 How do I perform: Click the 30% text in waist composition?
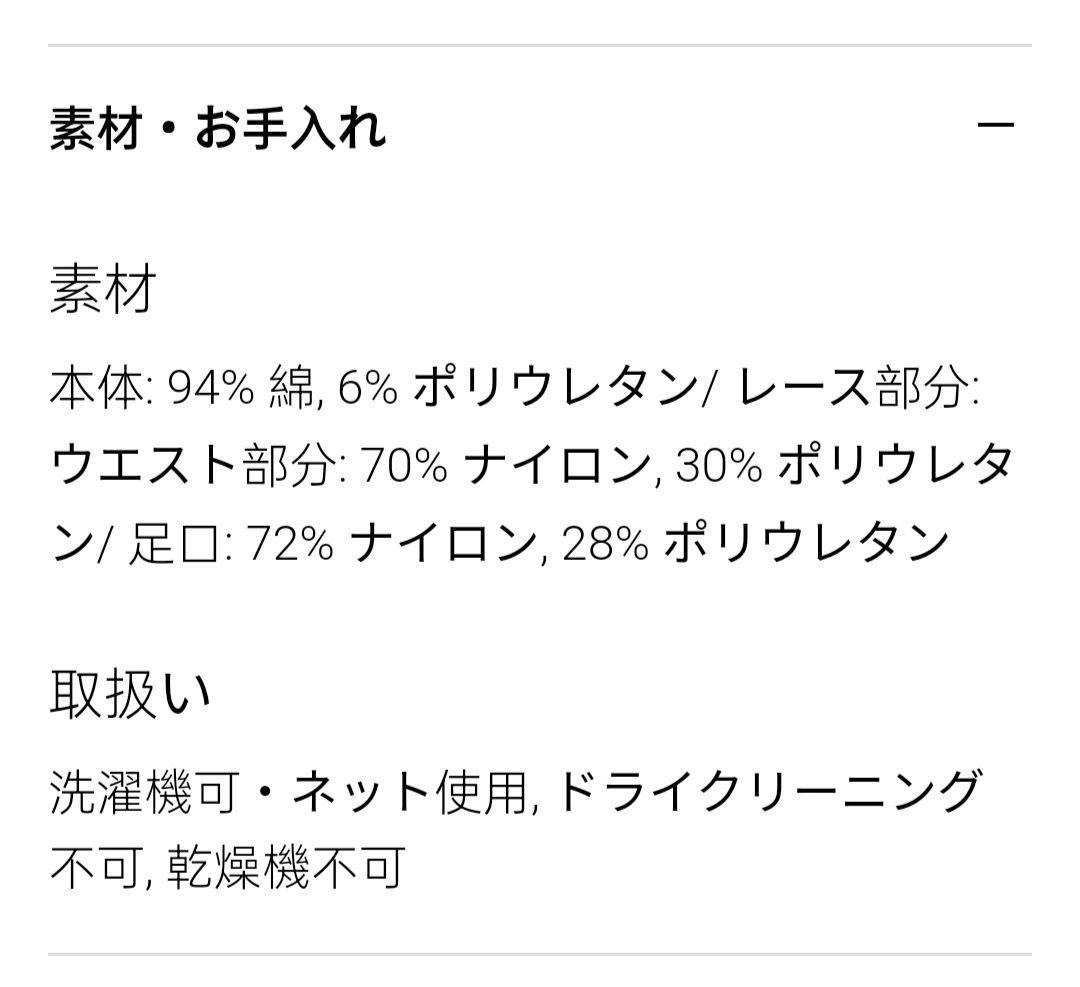click(x=718, y=466)
